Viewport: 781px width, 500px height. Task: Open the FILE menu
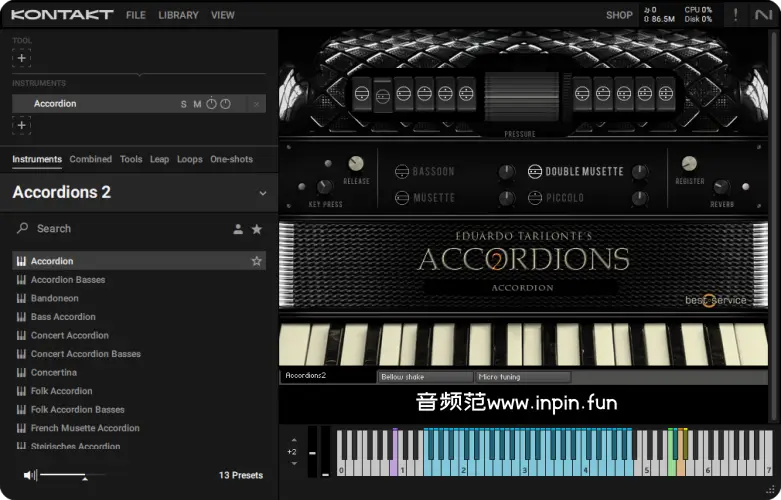click(x=136, y=15)
